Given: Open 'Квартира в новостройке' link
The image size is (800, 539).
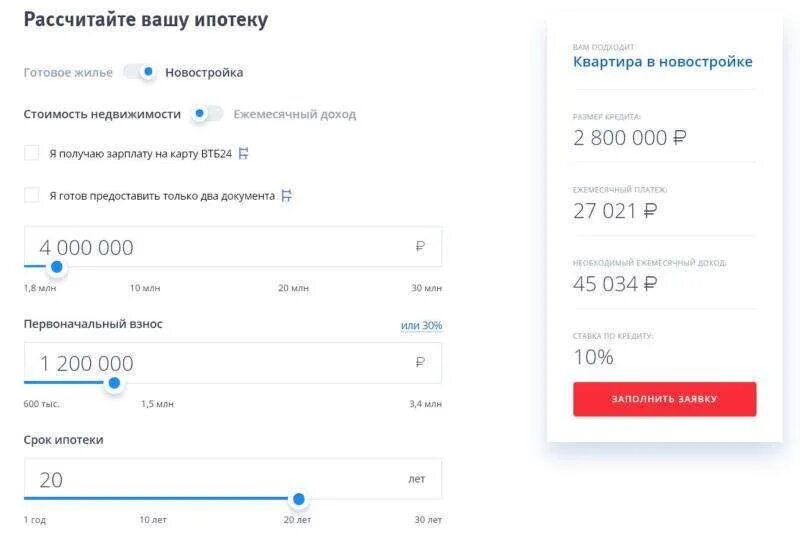Looking at the screenshot, I should click(662, 62).
